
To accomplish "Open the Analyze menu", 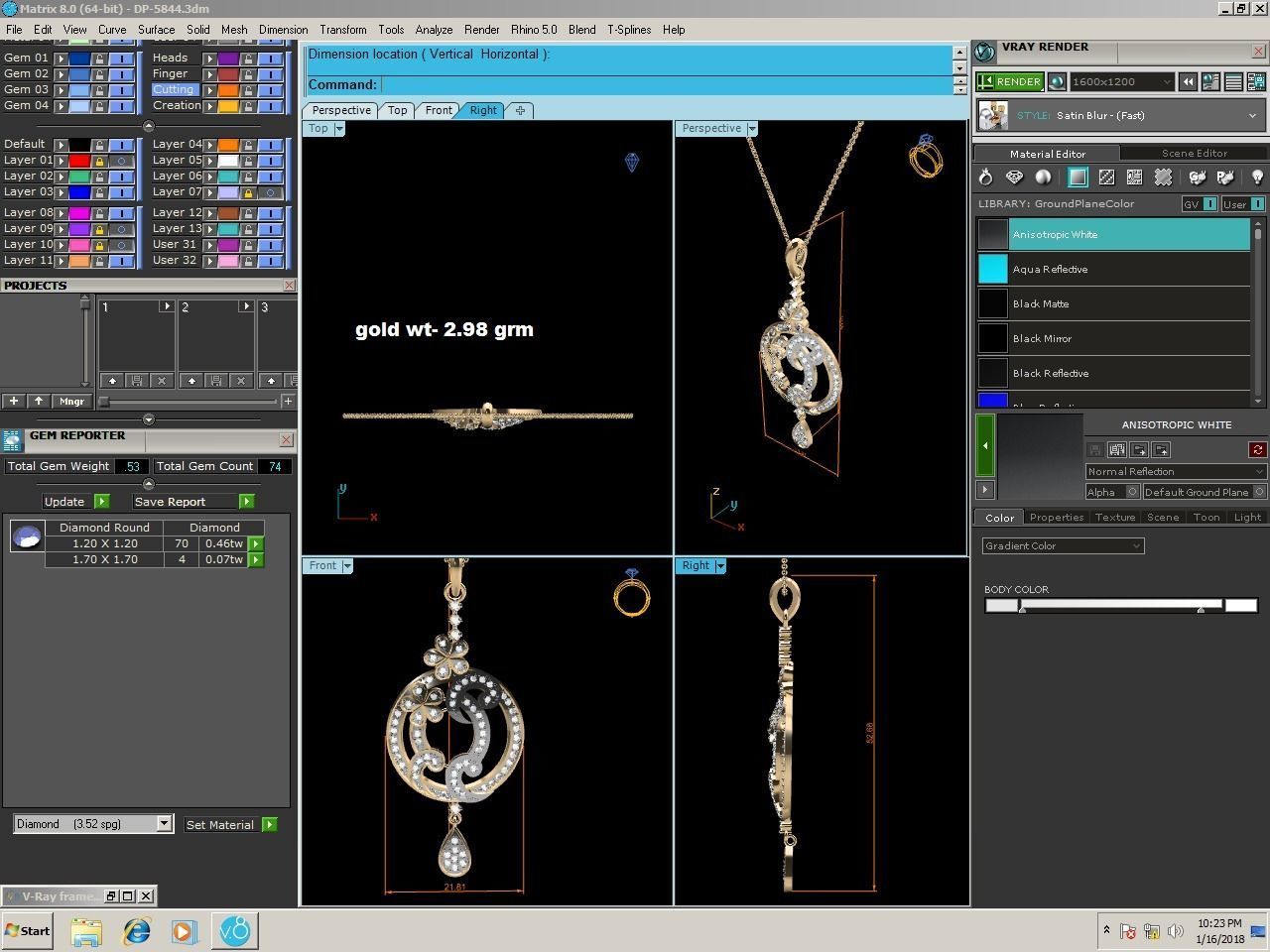I will pos(434,30).
